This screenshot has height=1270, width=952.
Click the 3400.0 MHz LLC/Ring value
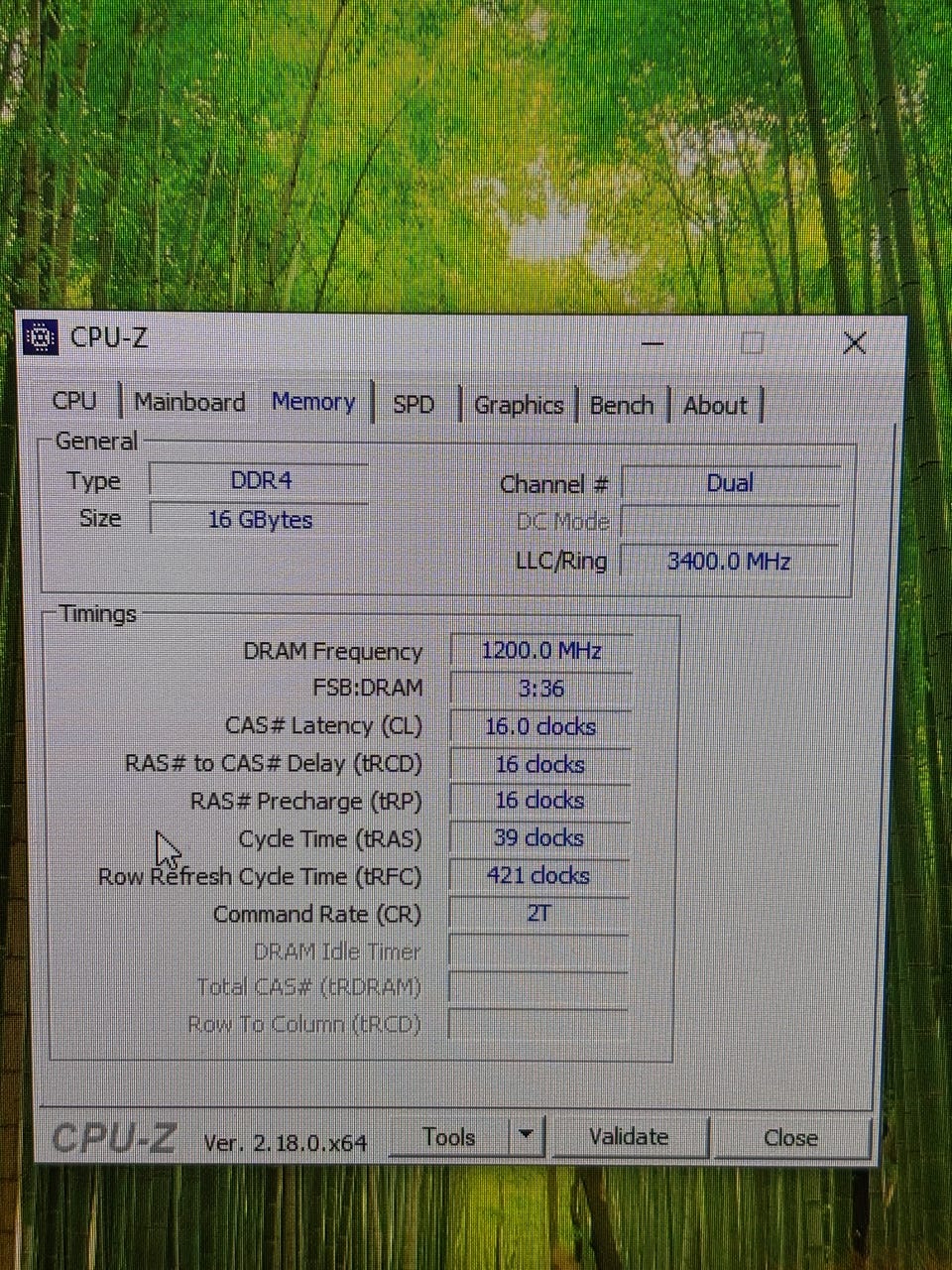(x=729, y=562)
